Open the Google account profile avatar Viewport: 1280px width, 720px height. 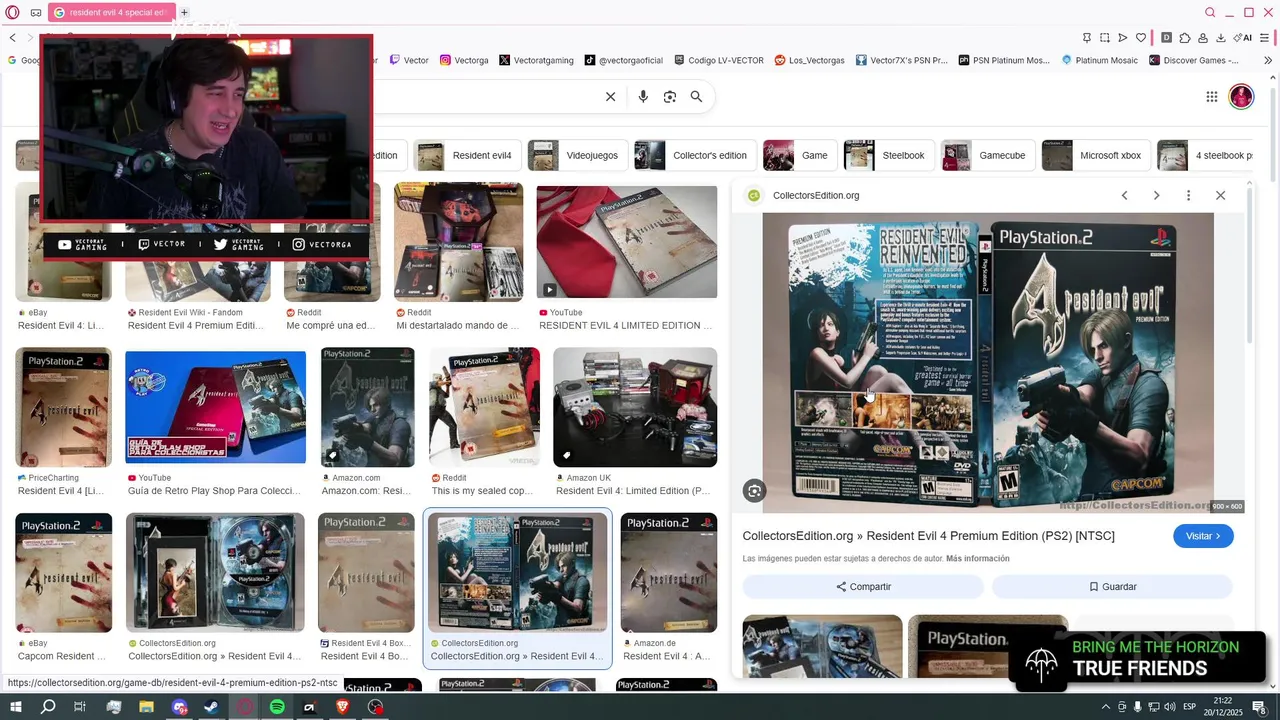click(x=1241, y=97)
